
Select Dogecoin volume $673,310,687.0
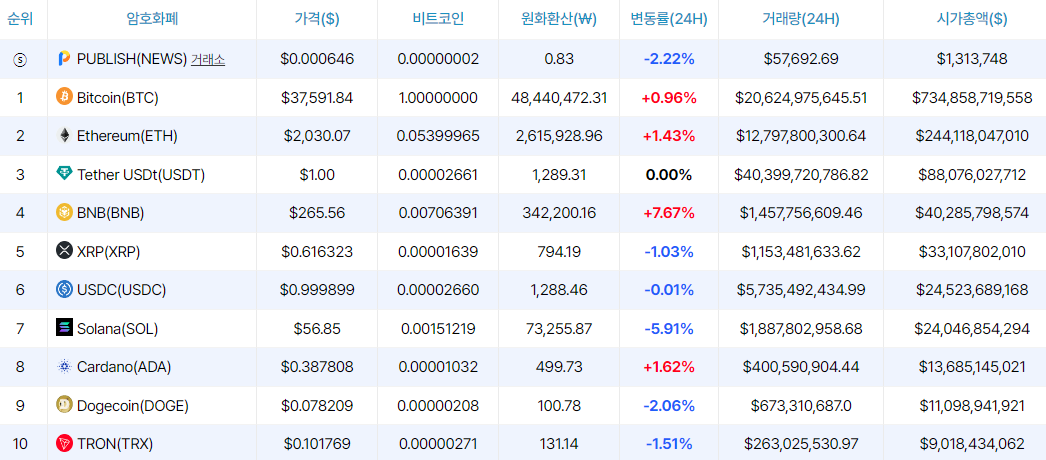(801, 405)
